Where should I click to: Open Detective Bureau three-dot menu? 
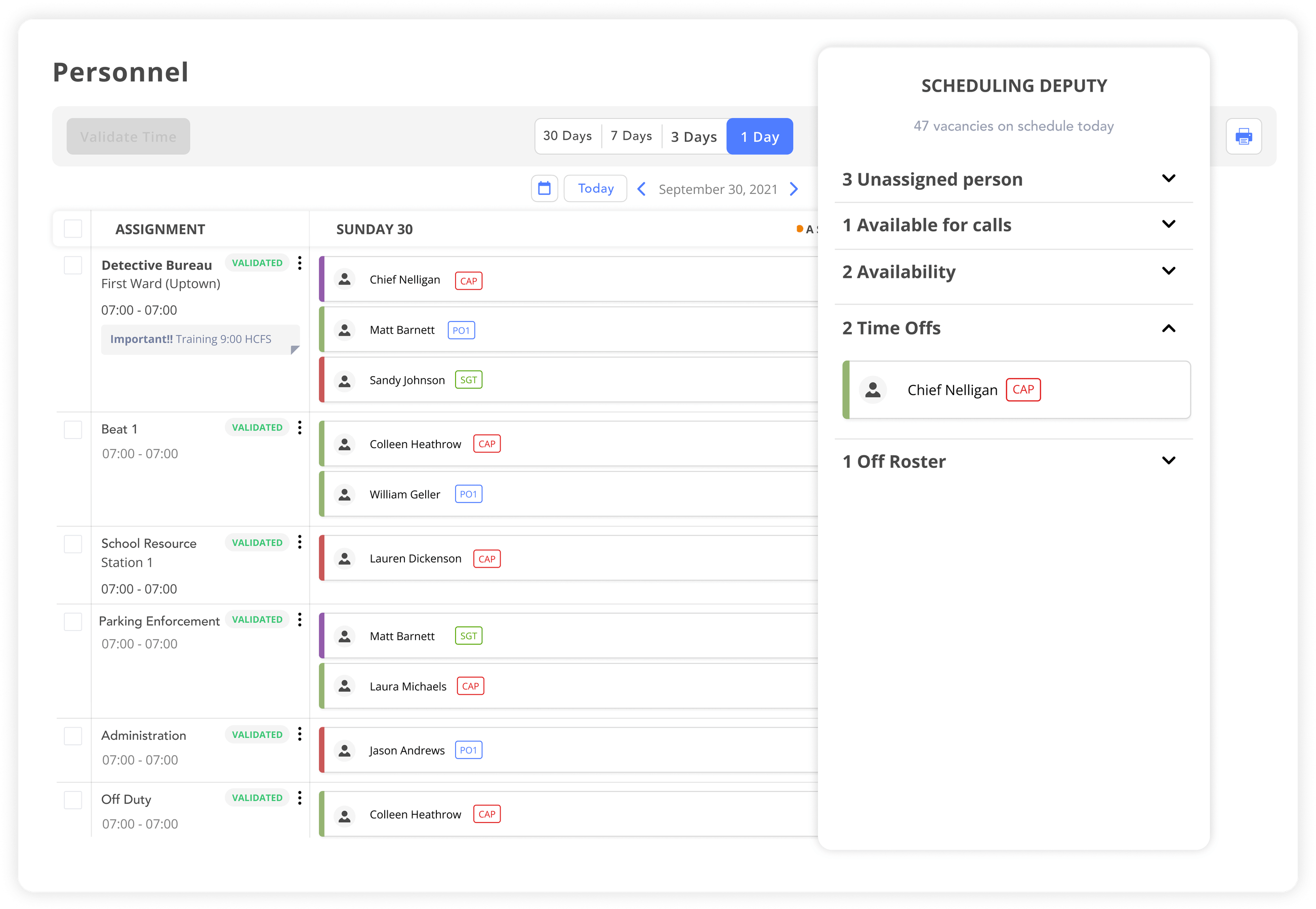tap(300, 263)
